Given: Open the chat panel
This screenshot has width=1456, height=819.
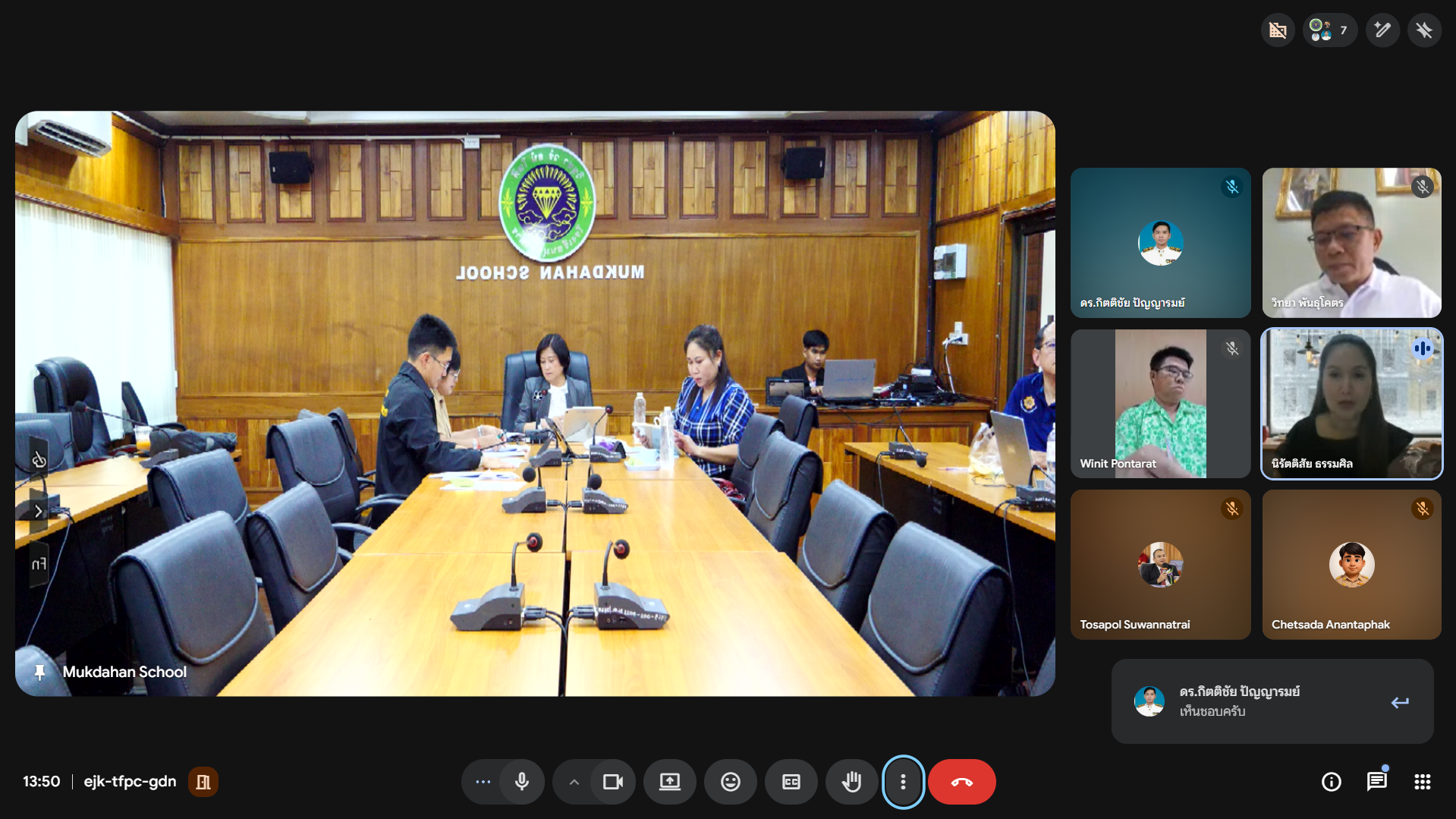Looking at the screenshot, I should 1376,782.
